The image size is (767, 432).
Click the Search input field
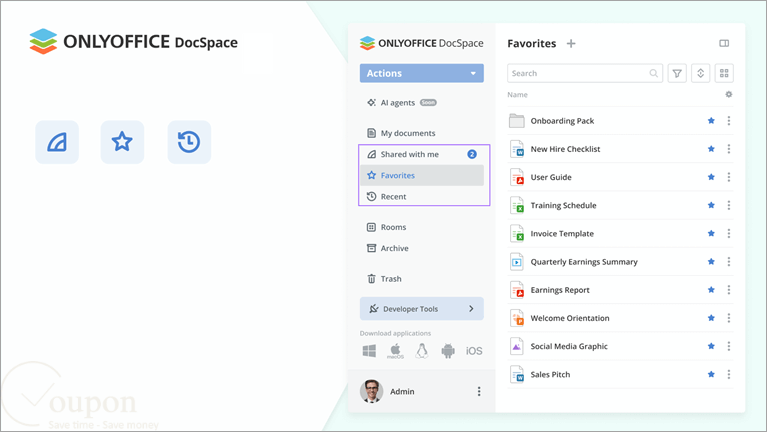(585, 73)
